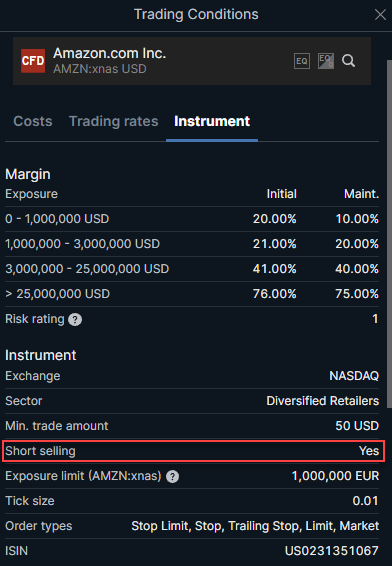Click the Diversified Retailers sector value
This screenshot has height=566, width=392.
(323, 401)
